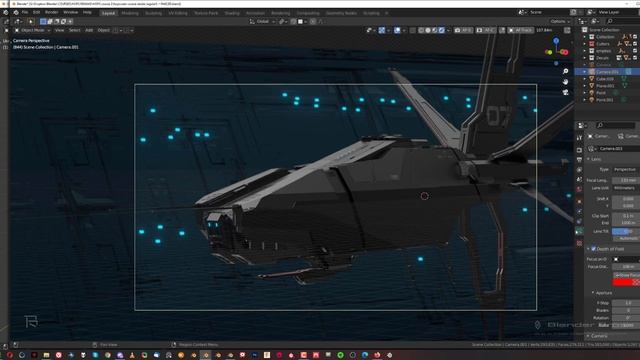The image size is (640, 360).
Task: Click the zoom viewport magnifier icon
Action: coord(566,71)
